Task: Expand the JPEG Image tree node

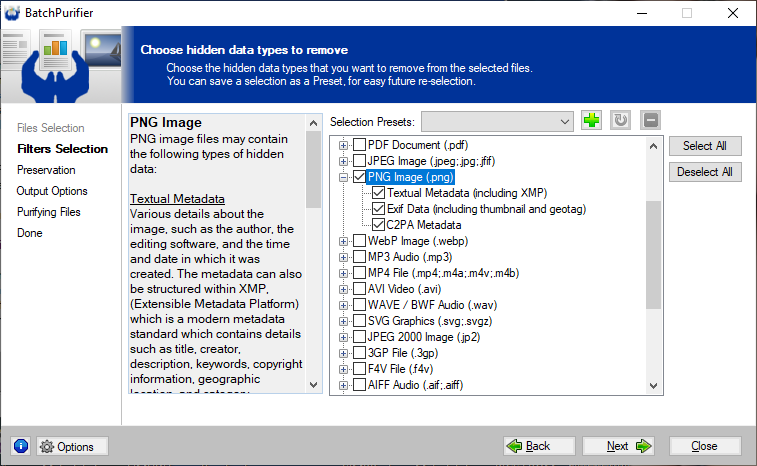Action: tap(343, 161)
